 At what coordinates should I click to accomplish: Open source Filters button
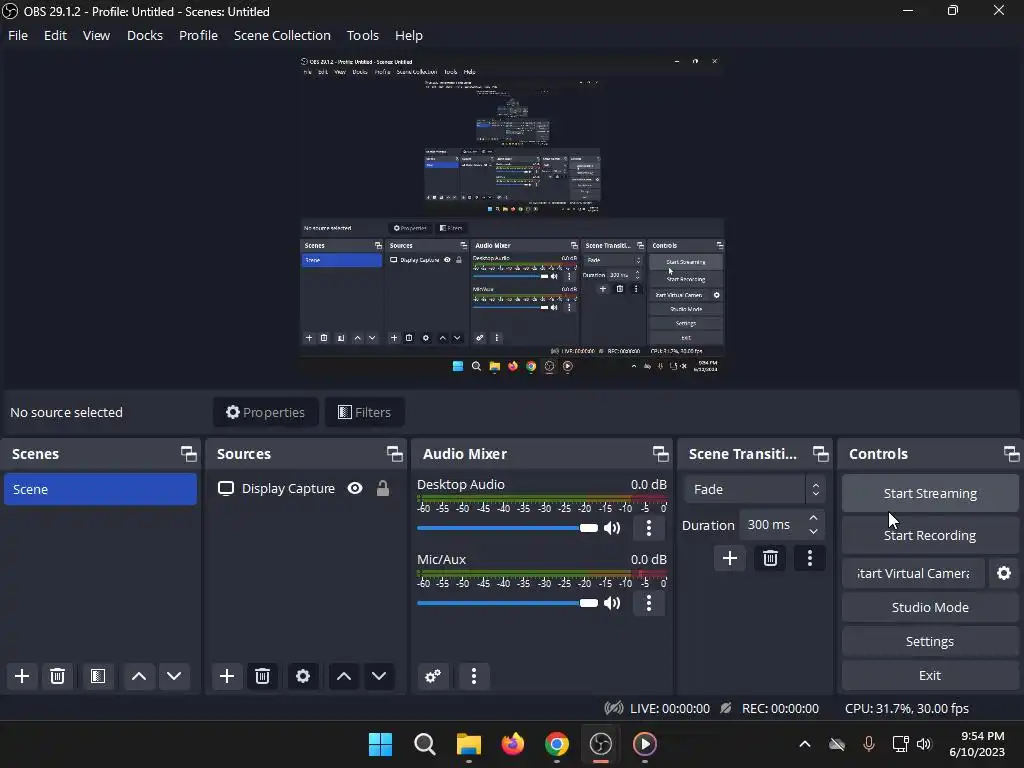364,412
